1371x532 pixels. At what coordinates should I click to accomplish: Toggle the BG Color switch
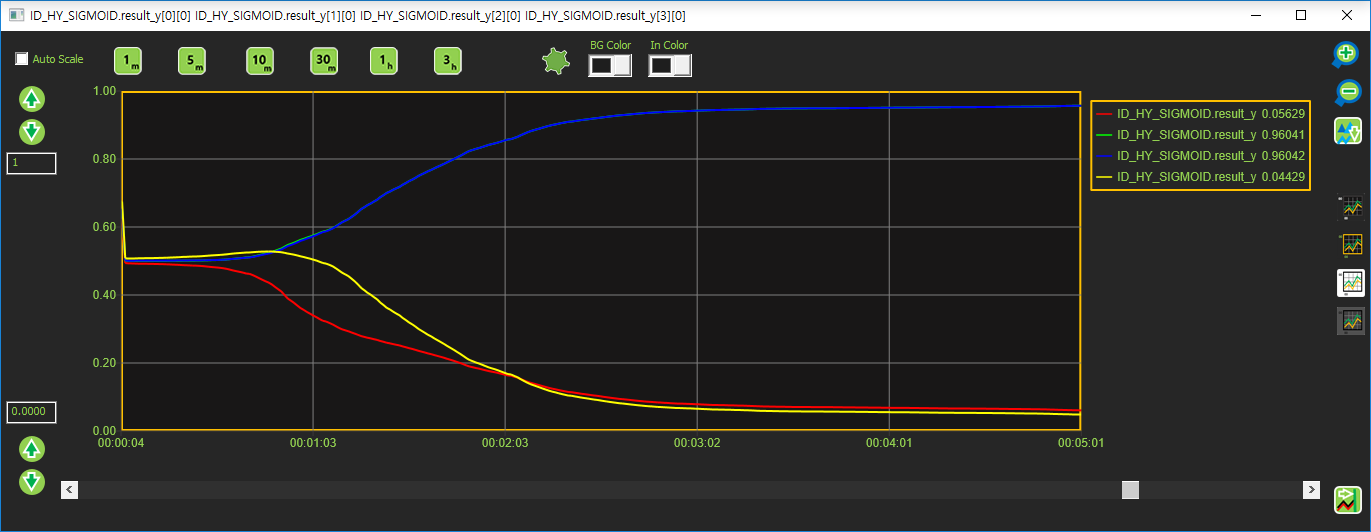pos(610,65)
